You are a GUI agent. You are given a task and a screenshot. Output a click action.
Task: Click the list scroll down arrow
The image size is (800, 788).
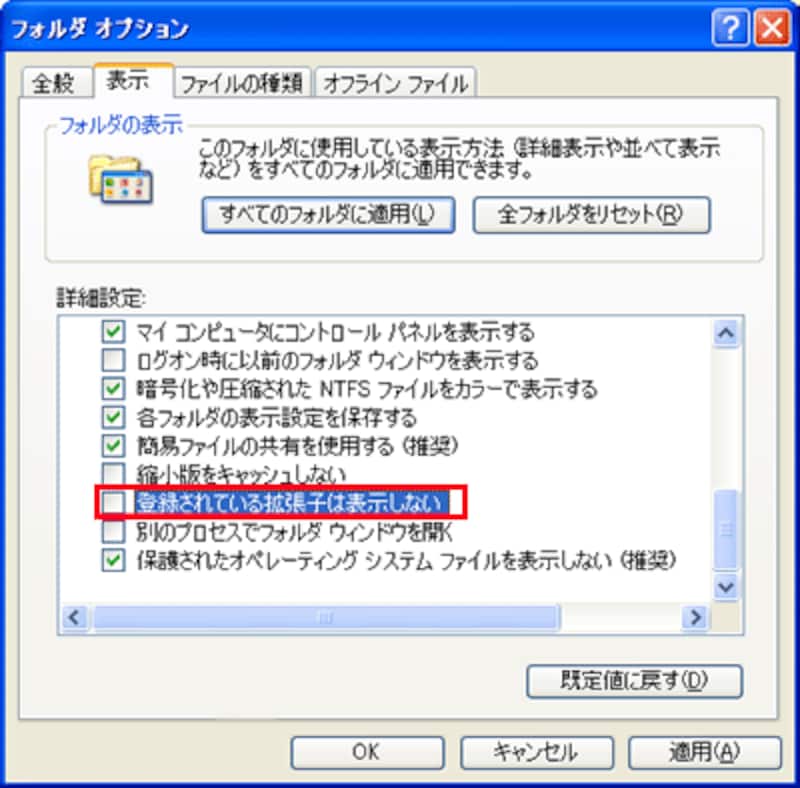click(726, 587)
